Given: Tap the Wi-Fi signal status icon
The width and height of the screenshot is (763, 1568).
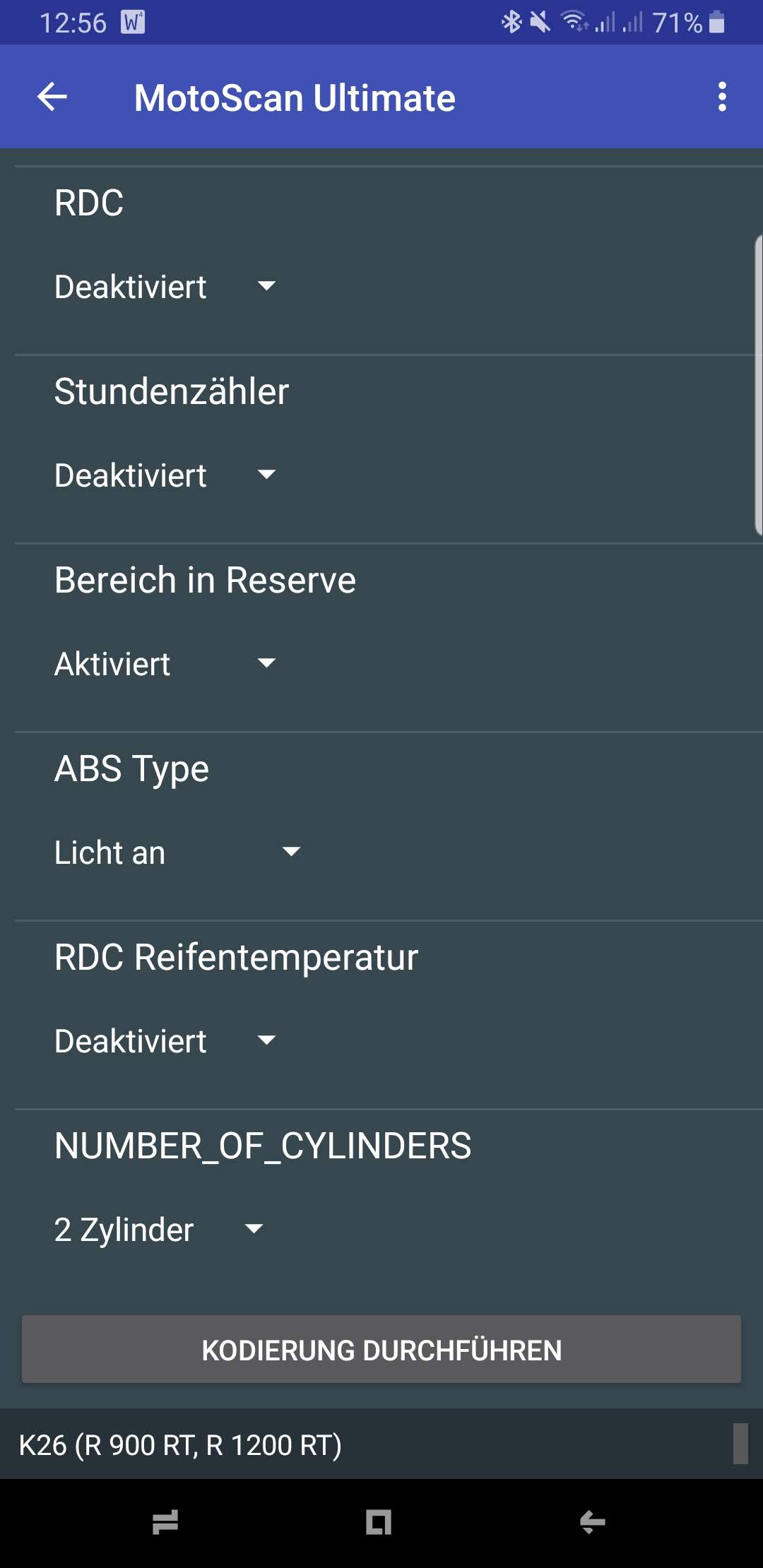Looking at the screenshot, I should click(x=574, y=23).
